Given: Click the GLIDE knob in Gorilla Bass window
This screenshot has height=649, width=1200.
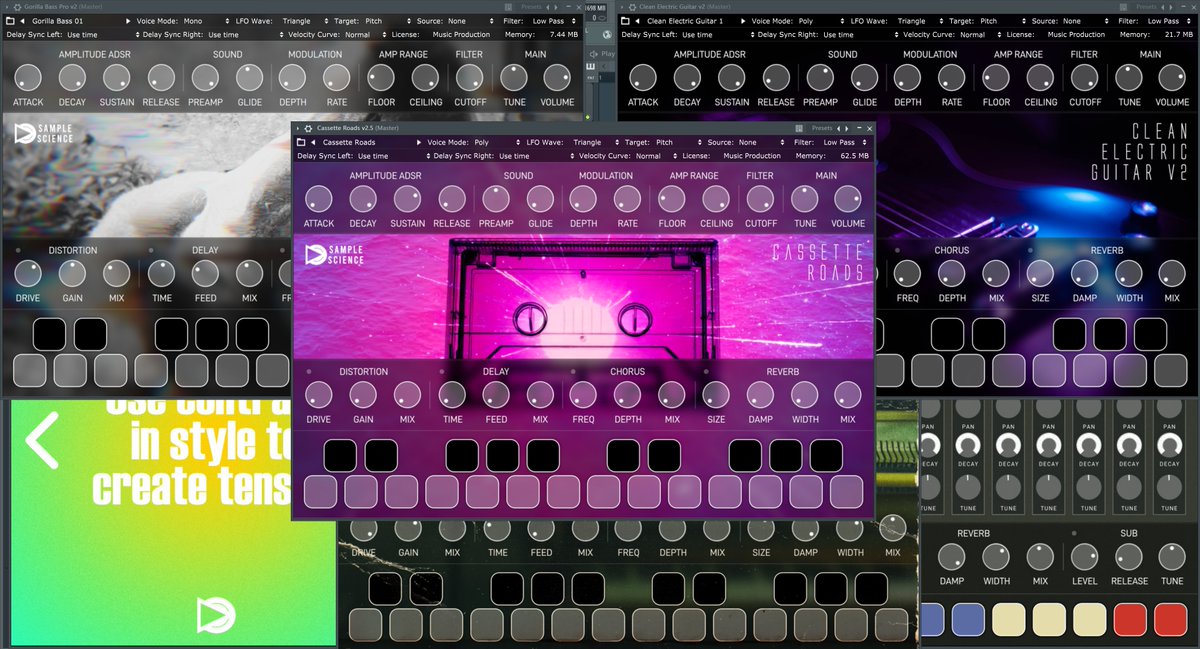Looking at the screenshot, I should click(249, 77).
